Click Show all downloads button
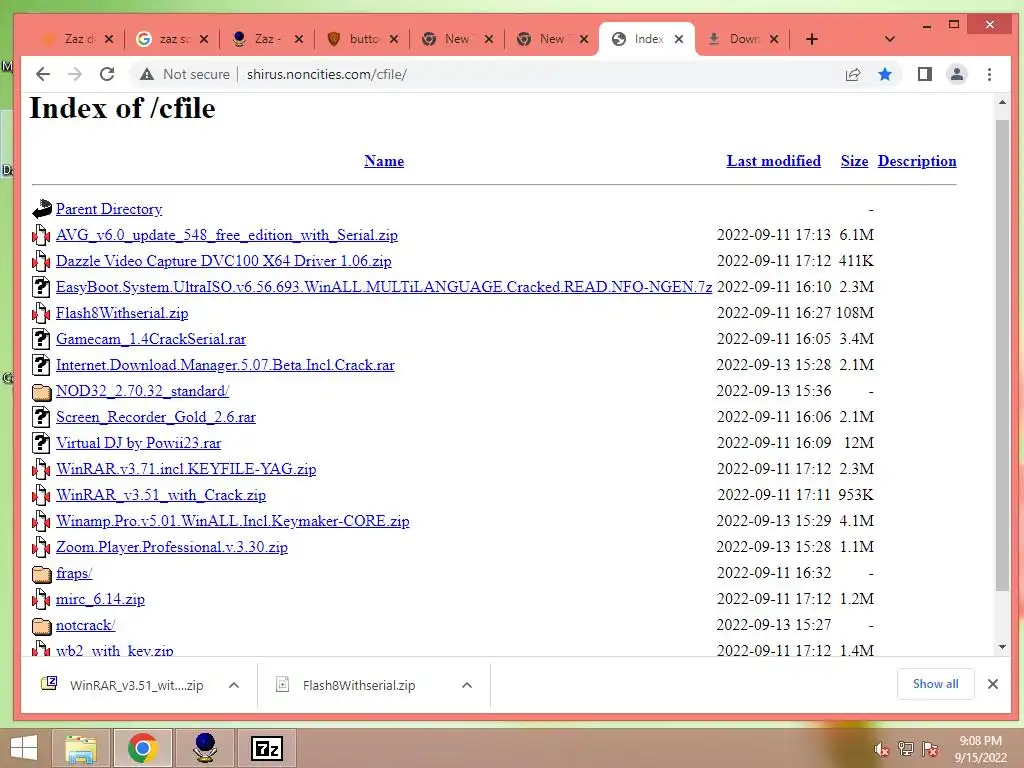The image size is (1024, 768). click(x=935, y=684)
